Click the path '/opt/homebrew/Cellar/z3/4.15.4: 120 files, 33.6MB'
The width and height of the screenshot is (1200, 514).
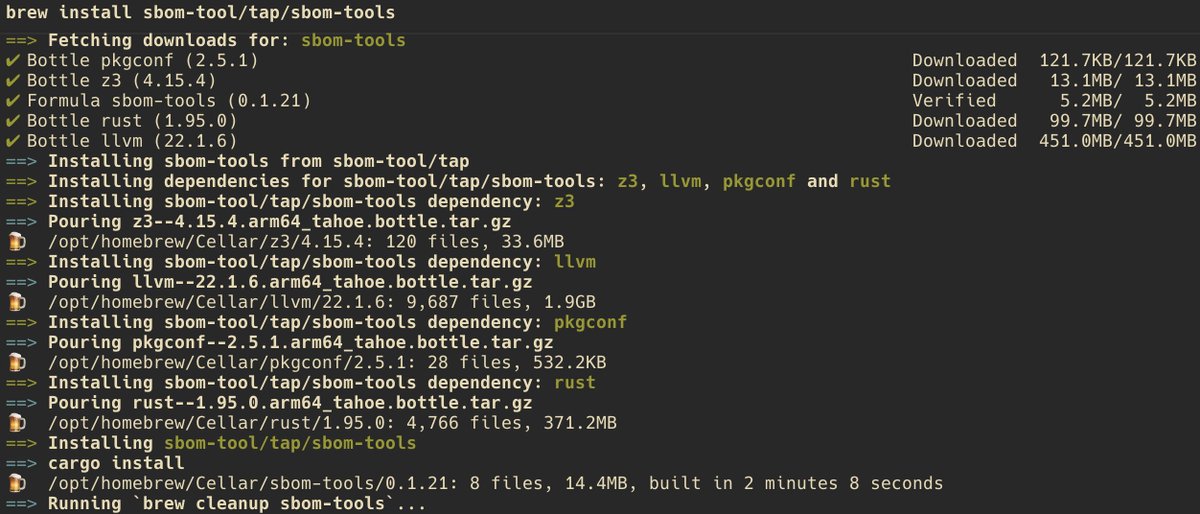pyautogui.click(x=306, y=242)
